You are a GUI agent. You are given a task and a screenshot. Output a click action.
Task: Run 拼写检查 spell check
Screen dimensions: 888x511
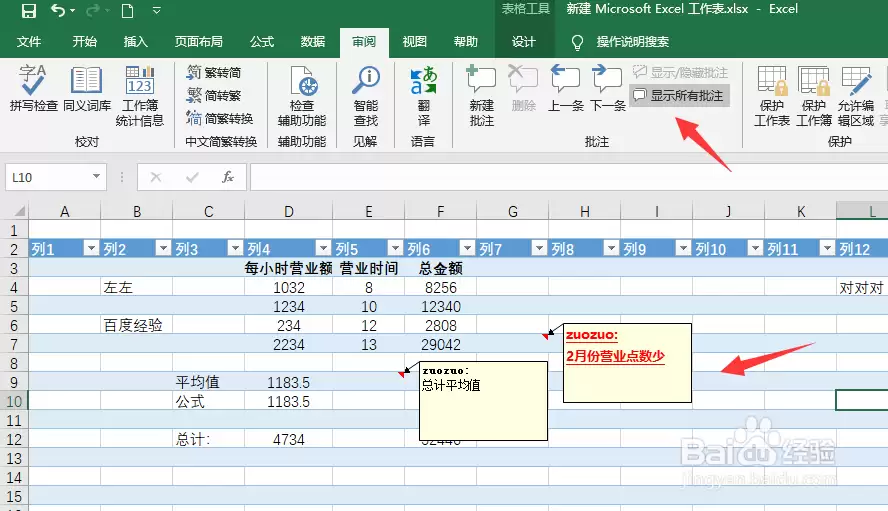click(x=33, y=88)
